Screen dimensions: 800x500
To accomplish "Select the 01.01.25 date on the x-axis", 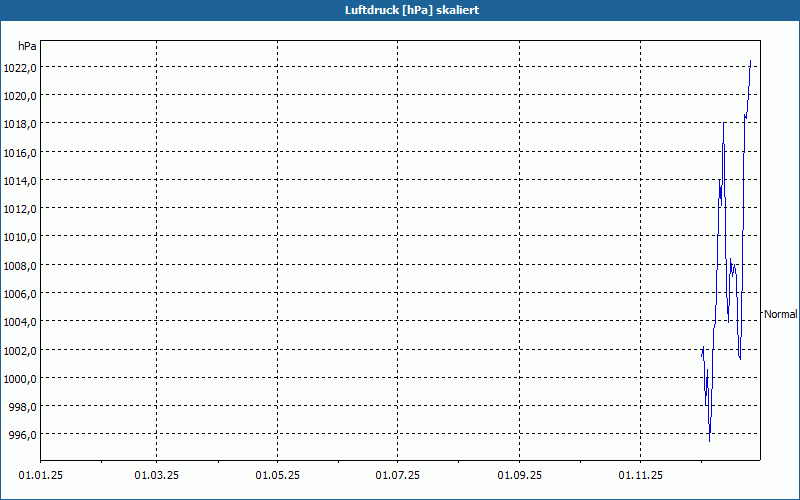I will (40, 473).
